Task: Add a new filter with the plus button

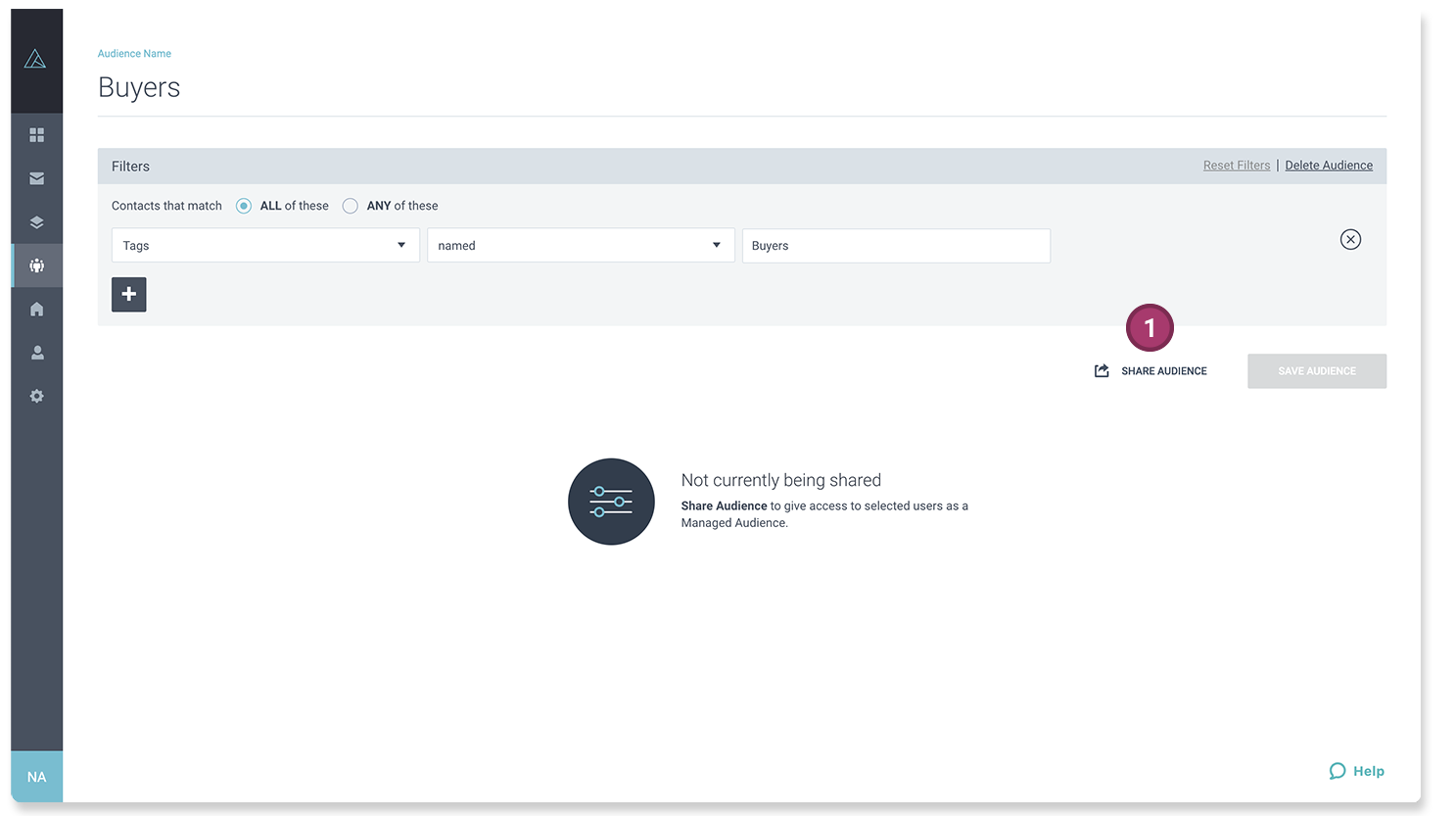Action: pos(128,294)
